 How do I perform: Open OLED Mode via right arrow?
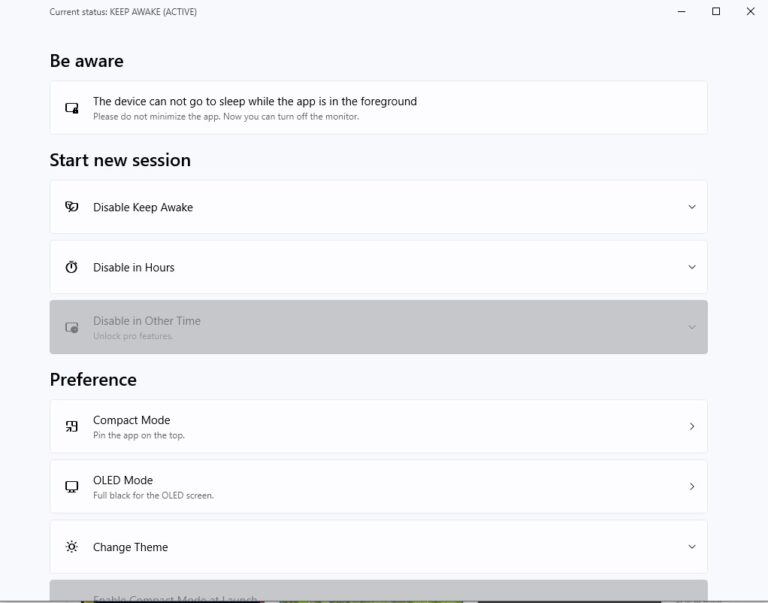click(x=691, y=487)
